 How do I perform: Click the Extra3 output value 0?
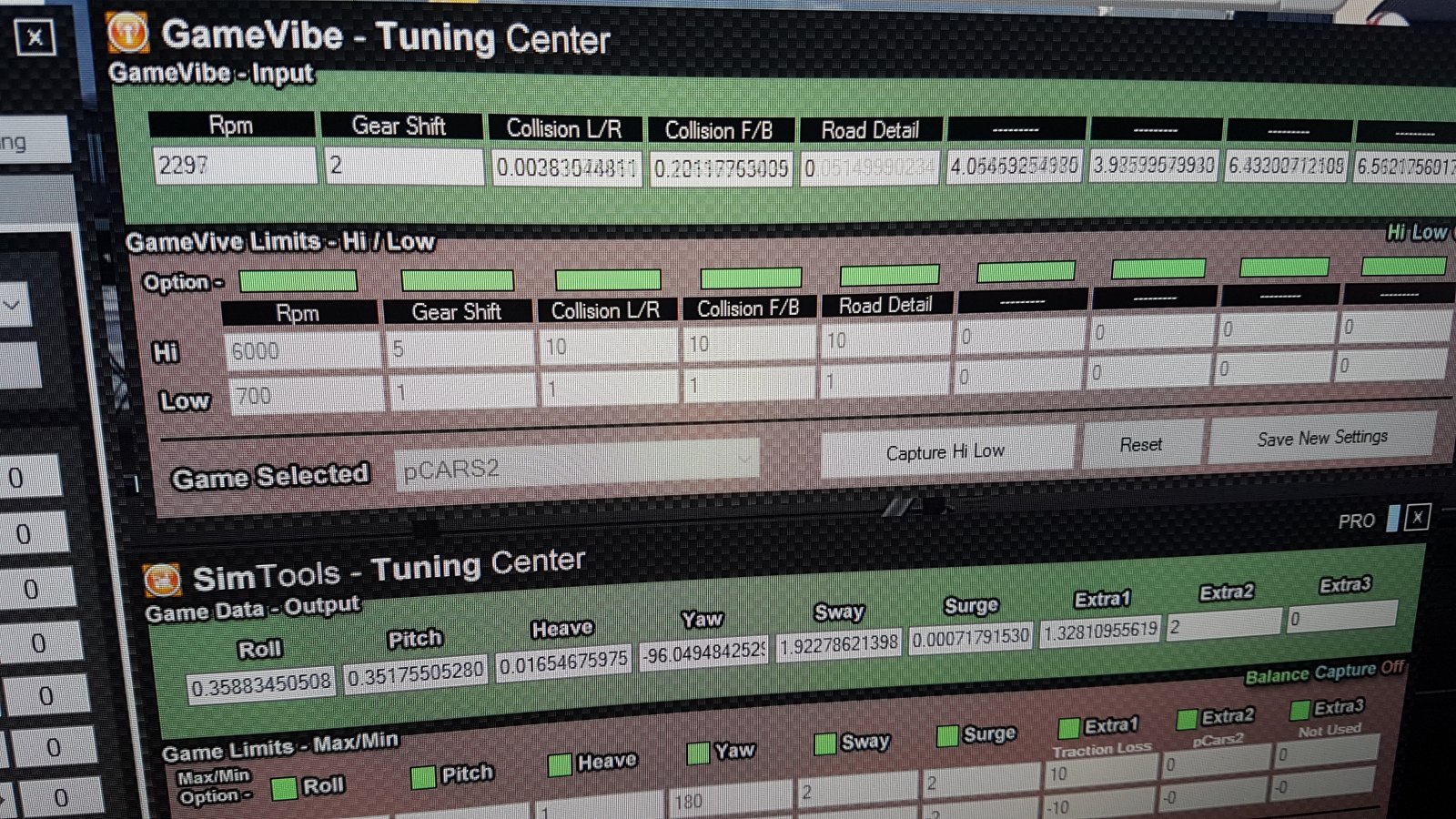click(x=1343, y=616)
